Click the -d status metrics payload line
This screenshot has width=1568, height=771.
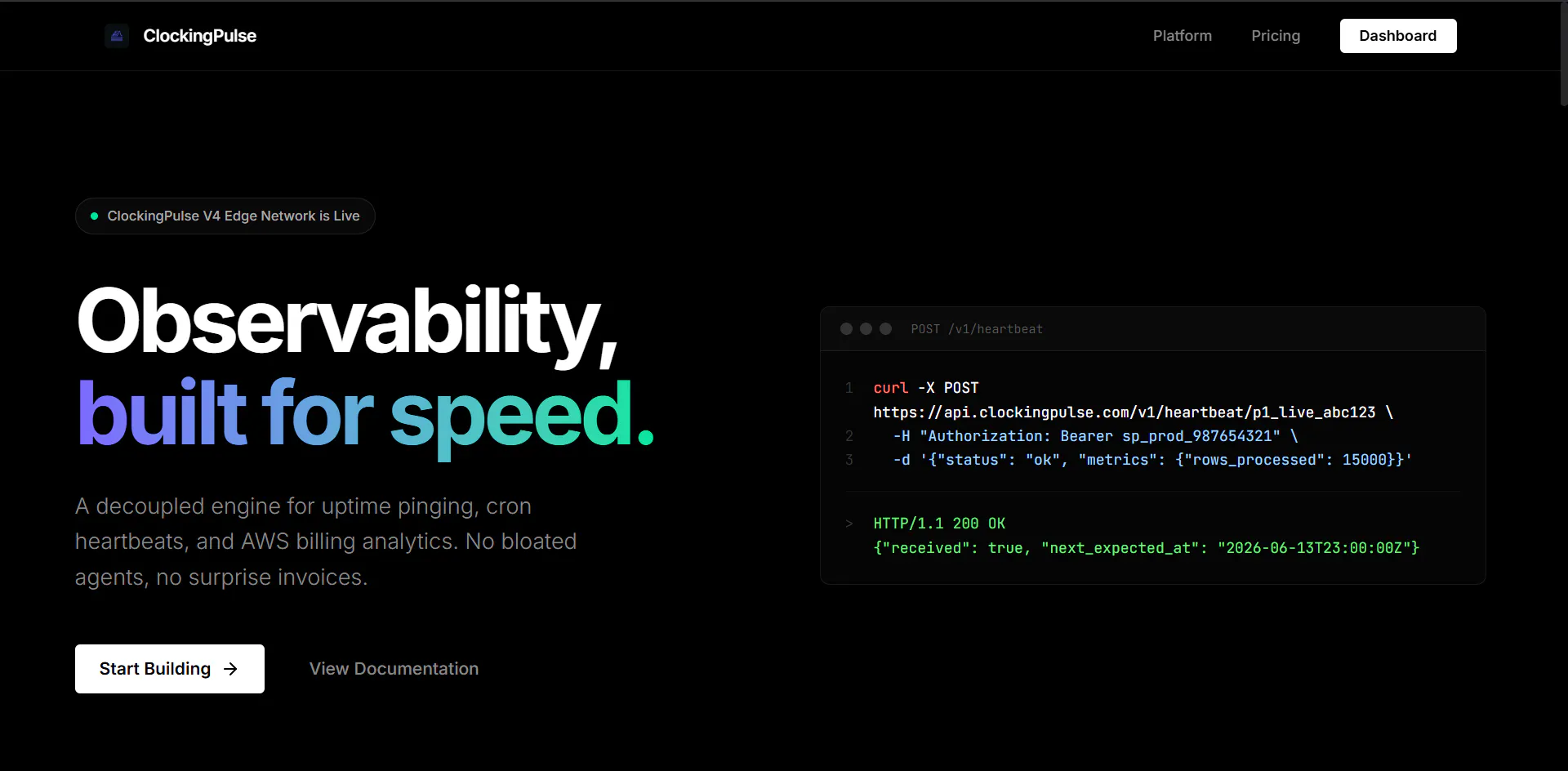point(1152,460)
